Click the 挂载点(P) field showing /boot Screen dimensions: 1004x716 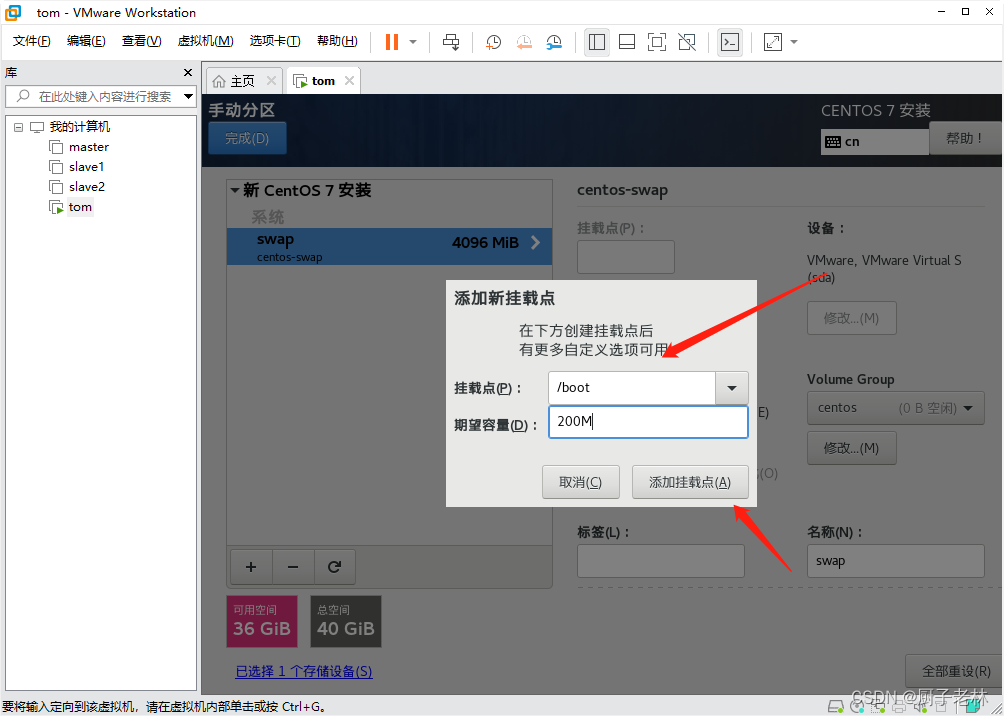631,388
